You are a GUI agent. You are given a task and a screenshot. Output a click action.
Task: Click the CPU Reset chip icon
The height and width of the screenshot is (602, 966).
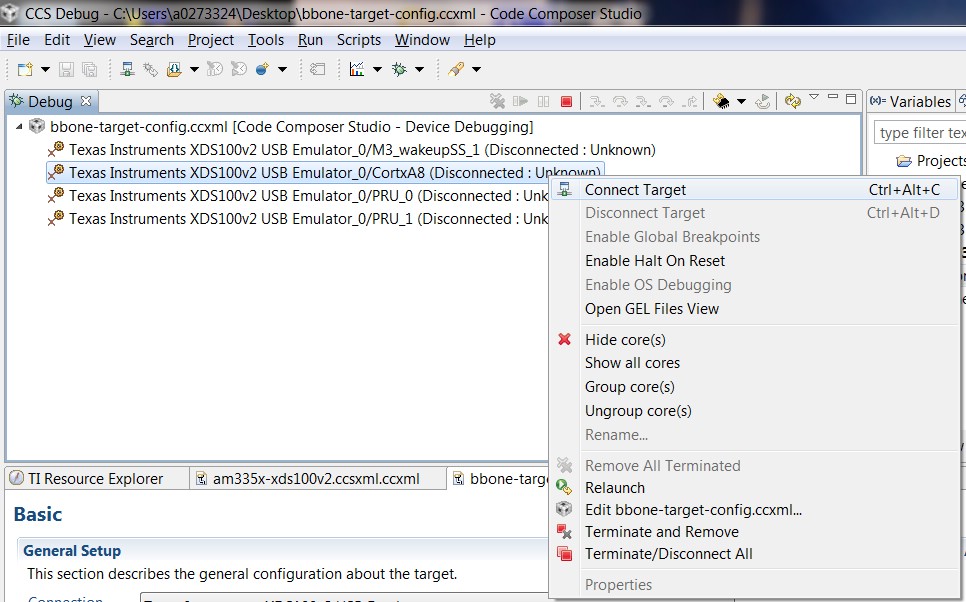point(721,101)
